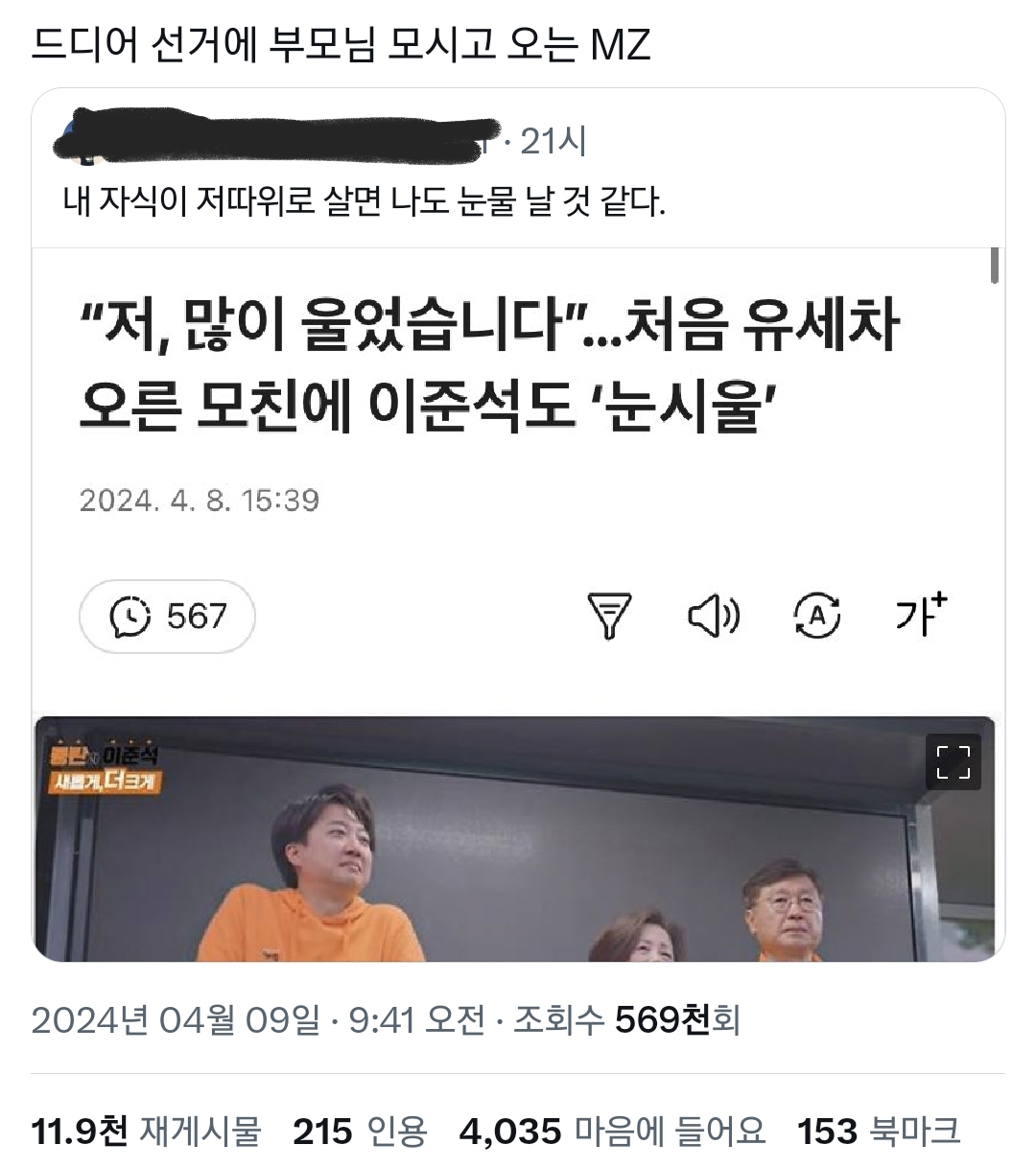
Task: Show the 4,035 마음에 들어요 likes
Action: click(x=613, y=1132)
